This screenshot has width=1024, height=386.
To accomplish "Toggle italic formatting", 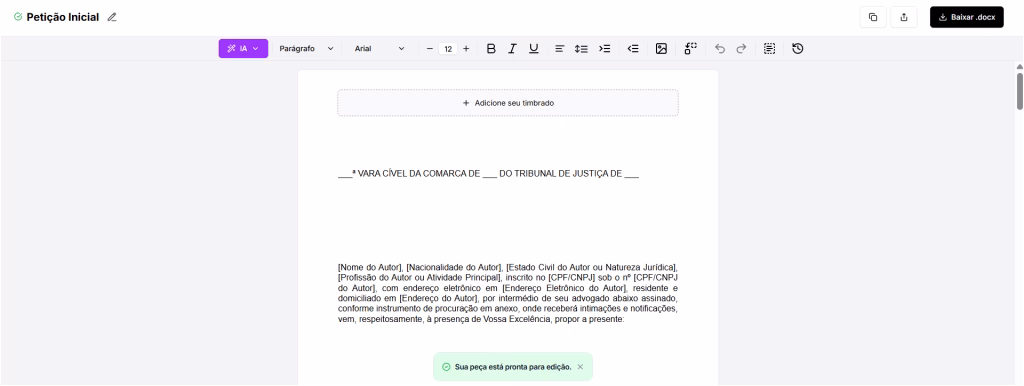I will click(x=513, y=48).
